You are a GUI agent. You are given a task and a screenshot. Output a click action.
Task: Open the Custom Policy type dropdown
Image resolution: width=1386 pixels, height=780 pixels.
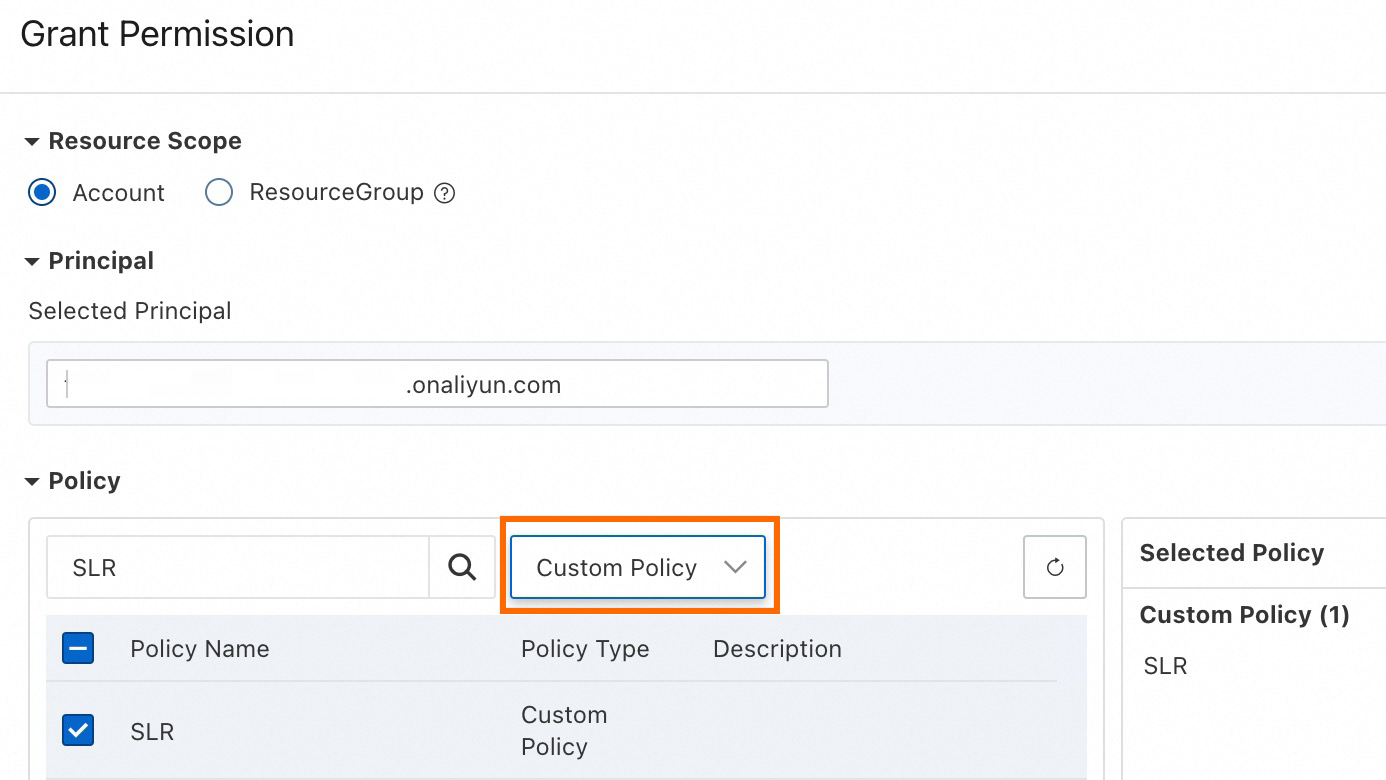(x=637, y=567)
